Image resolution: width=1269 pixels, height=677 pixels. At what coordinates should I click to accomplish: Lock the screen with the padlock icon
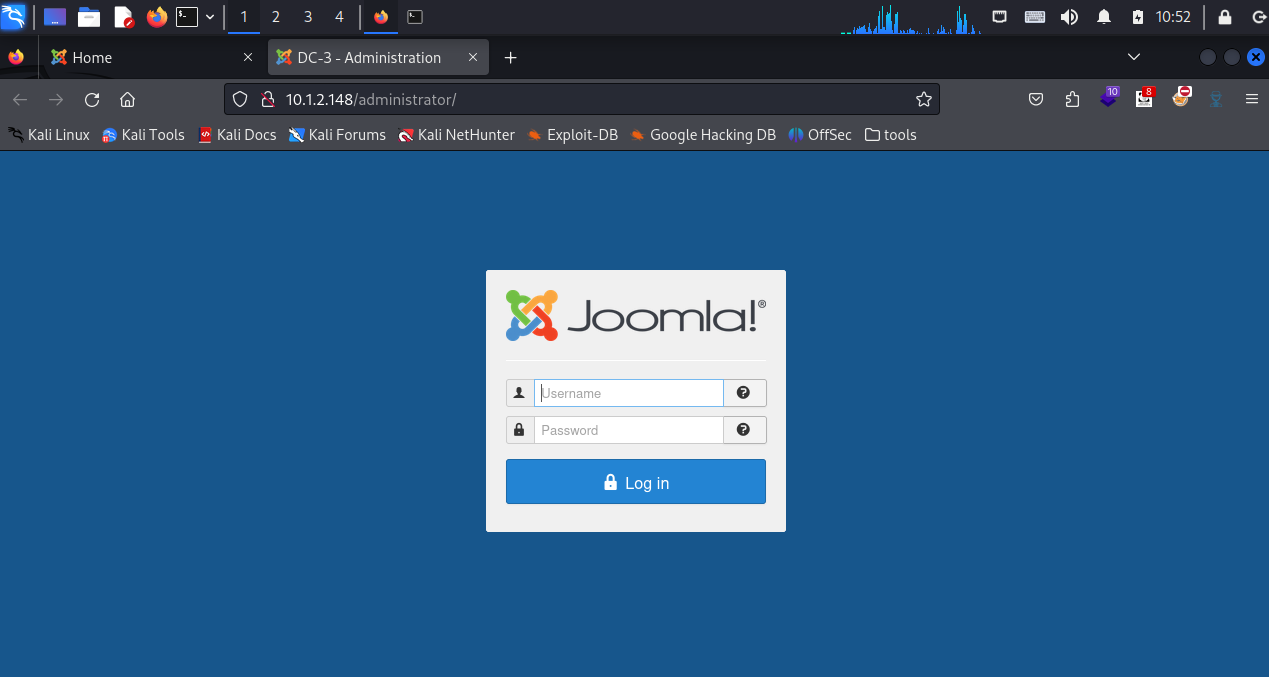pyautogui.click(x=1225, y=17)
